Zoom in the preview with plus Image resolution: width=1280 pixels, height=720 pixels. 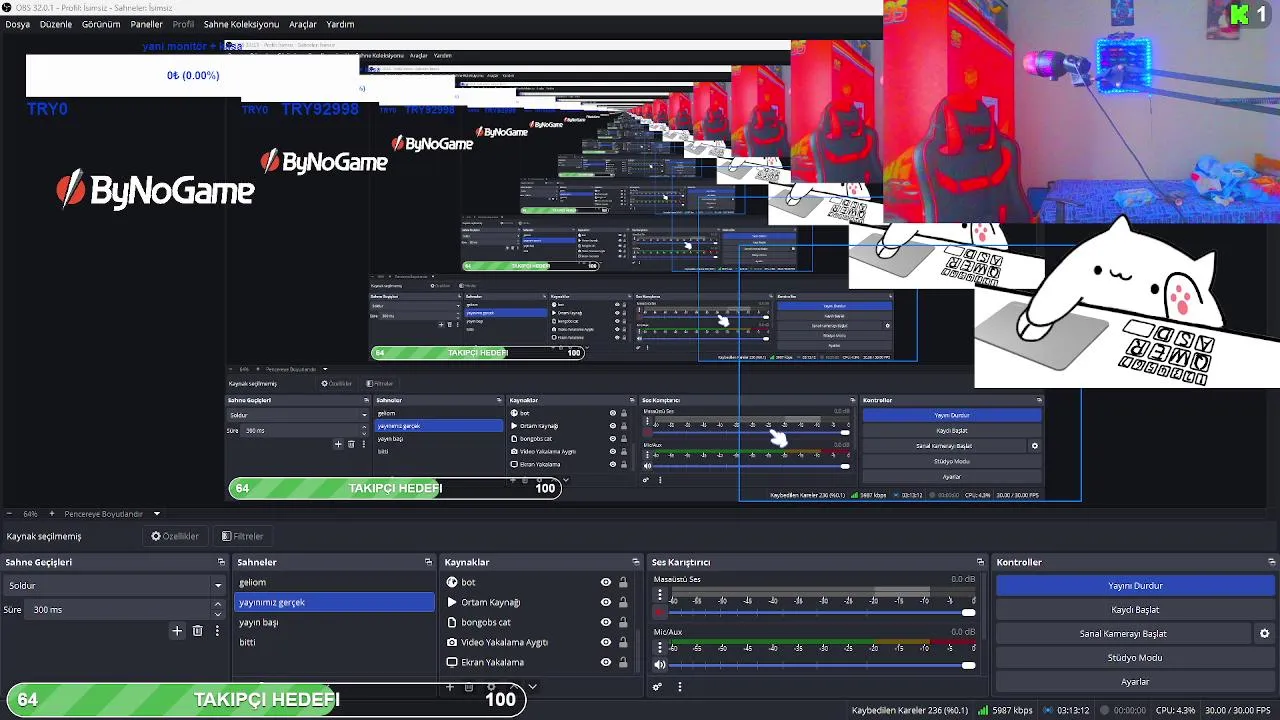tap(53, 514)
